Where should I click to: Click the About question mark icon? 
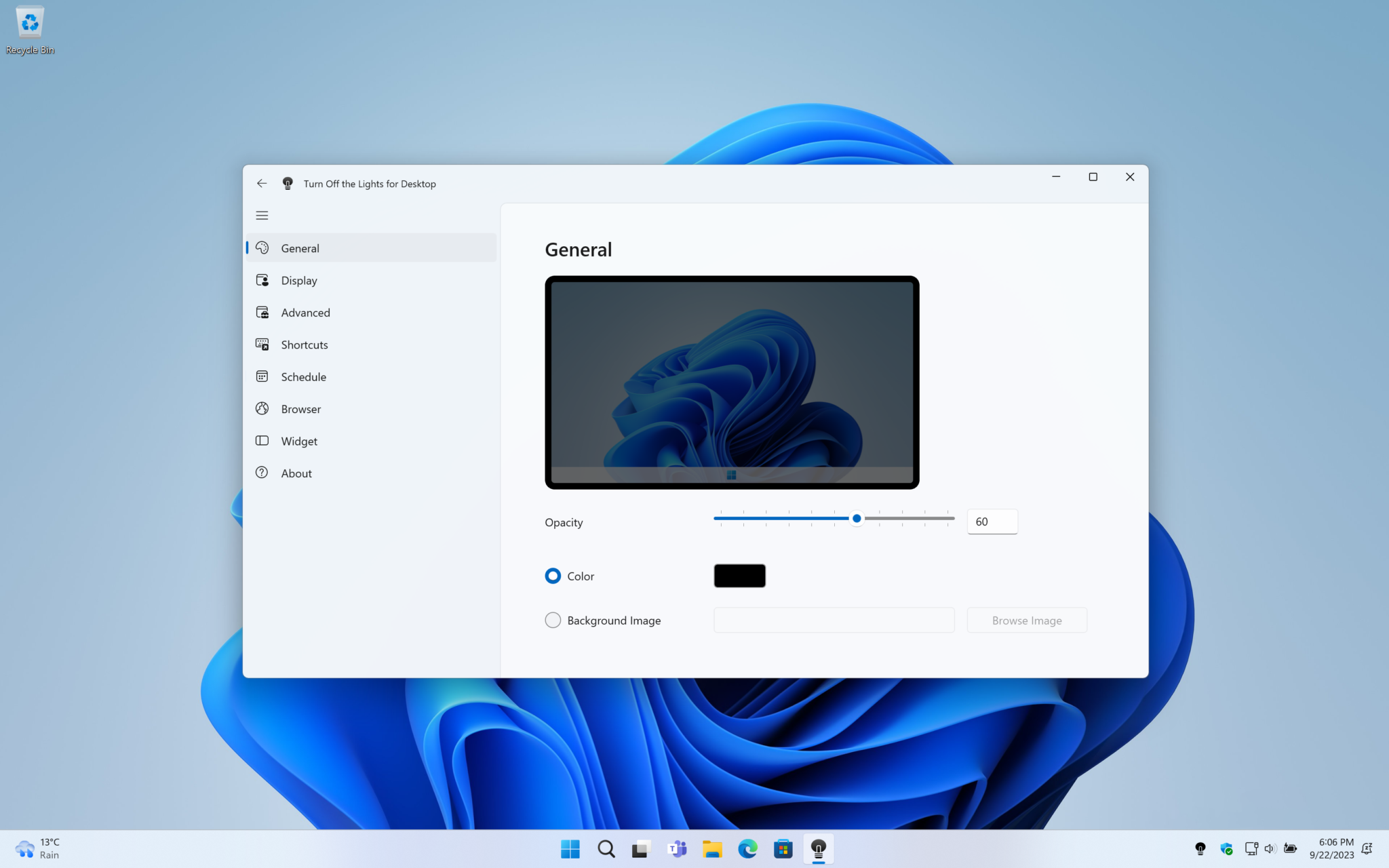262,473
